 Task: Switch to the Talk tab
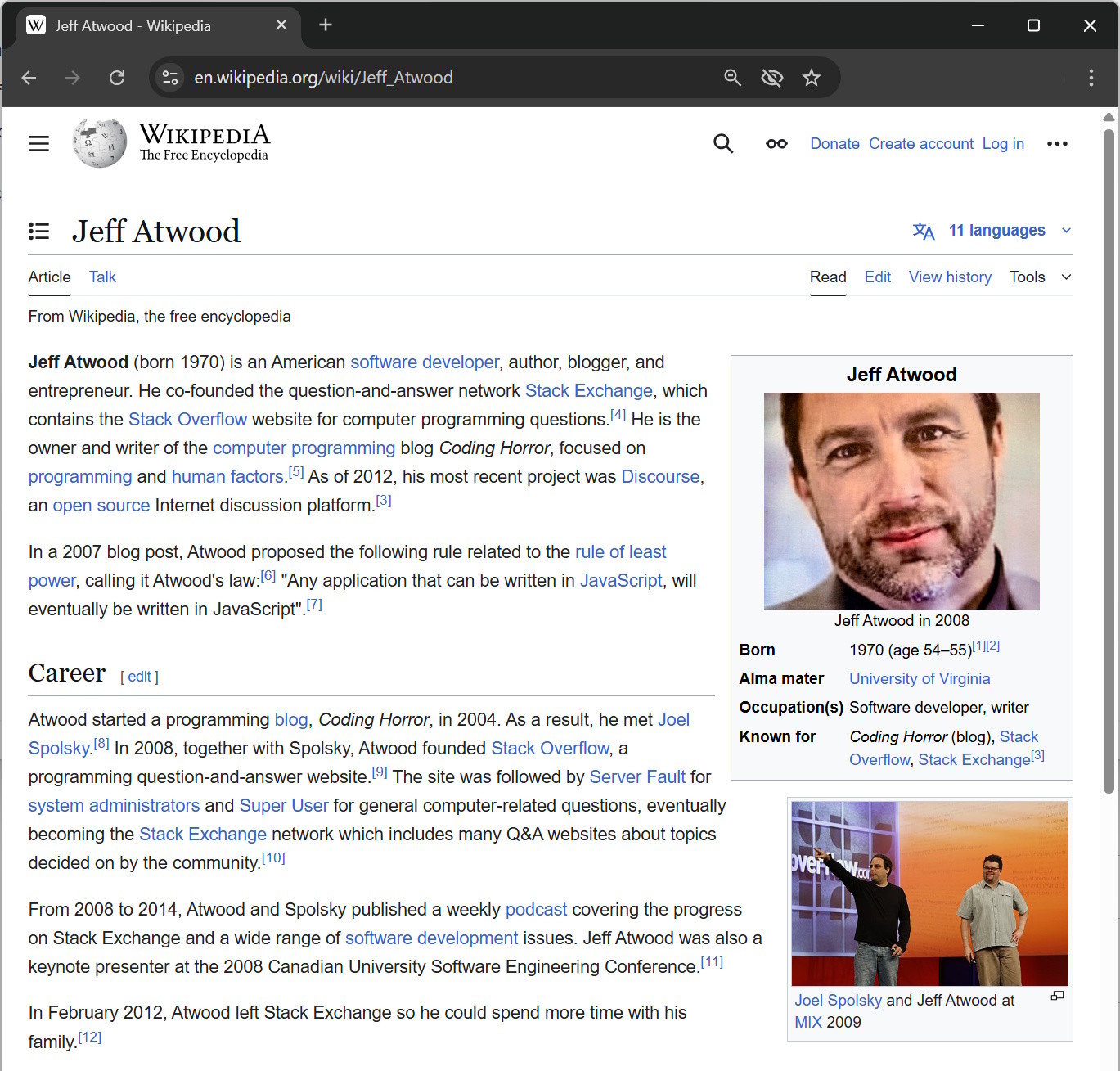[x=102, y=277]
